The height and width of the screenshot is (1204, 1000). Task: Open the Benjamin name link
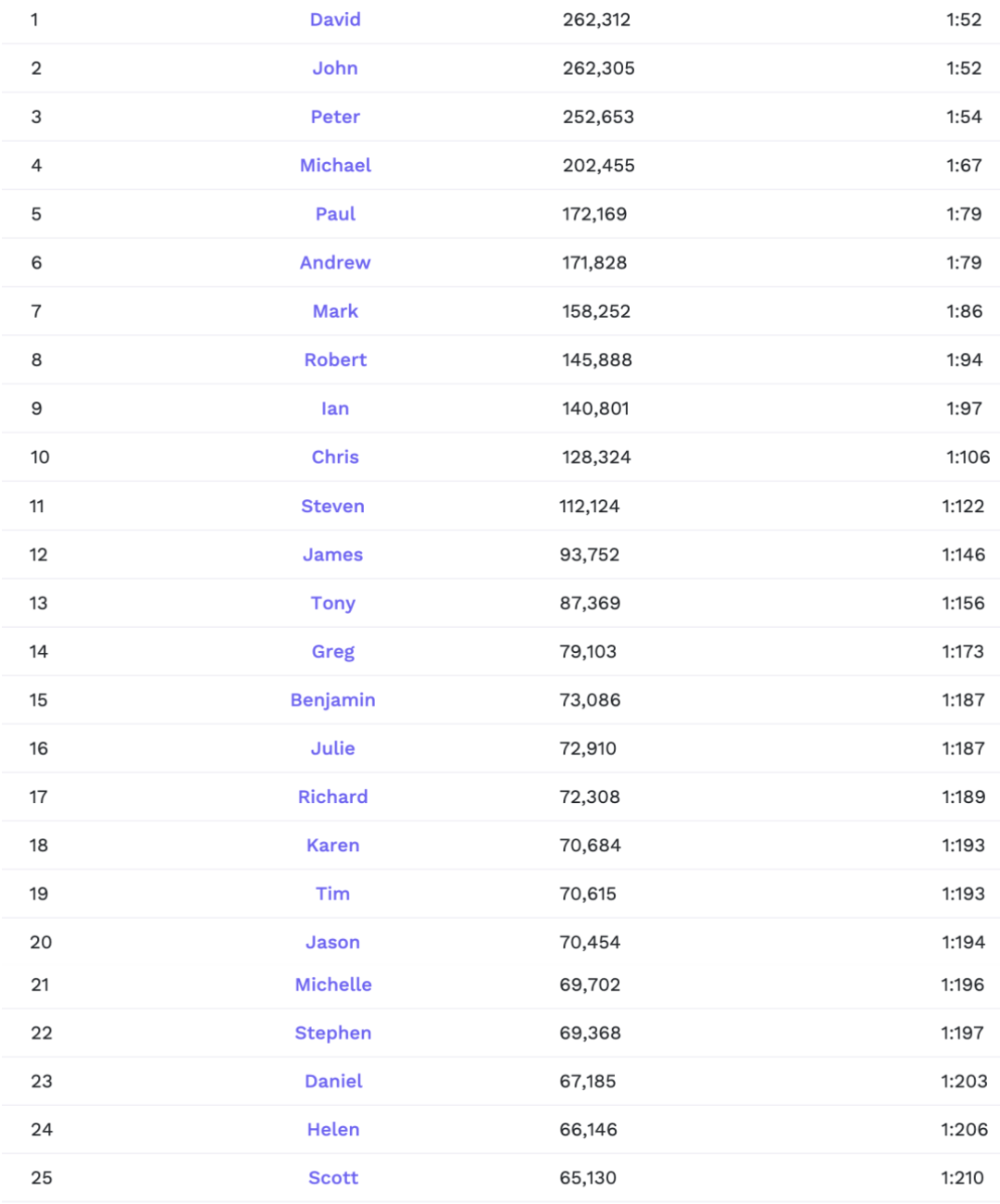(x=332, y=700)
